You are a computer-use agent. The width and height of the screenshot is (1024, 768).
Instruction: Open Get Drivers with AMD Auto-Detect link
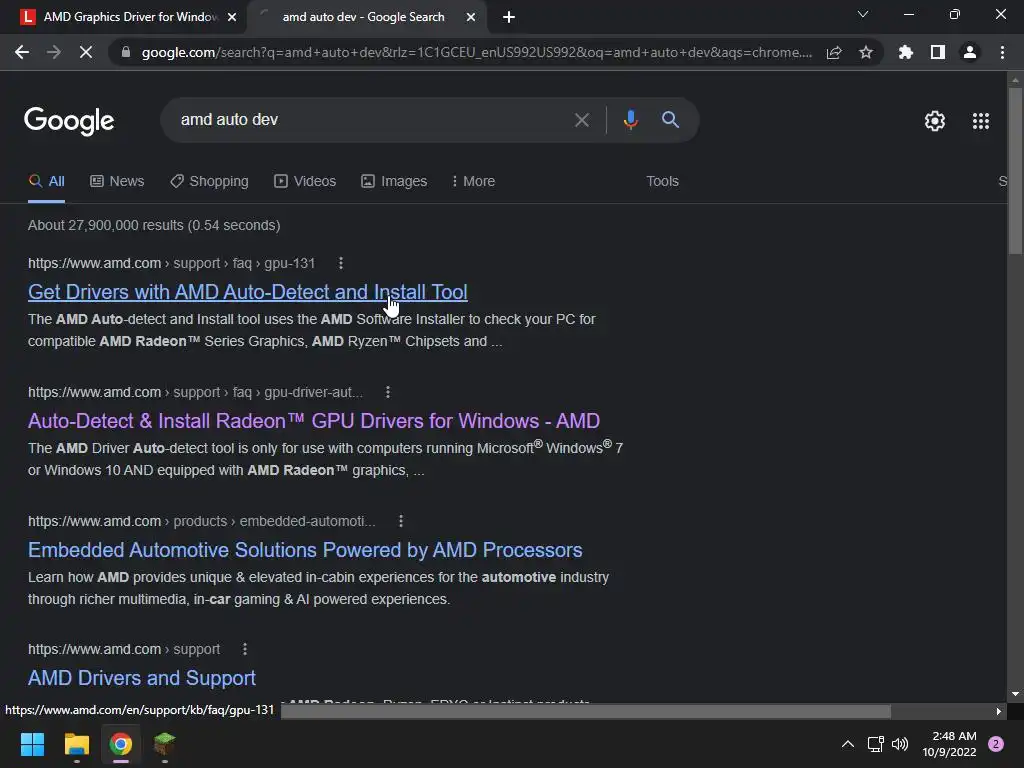[x=248, y=292]
